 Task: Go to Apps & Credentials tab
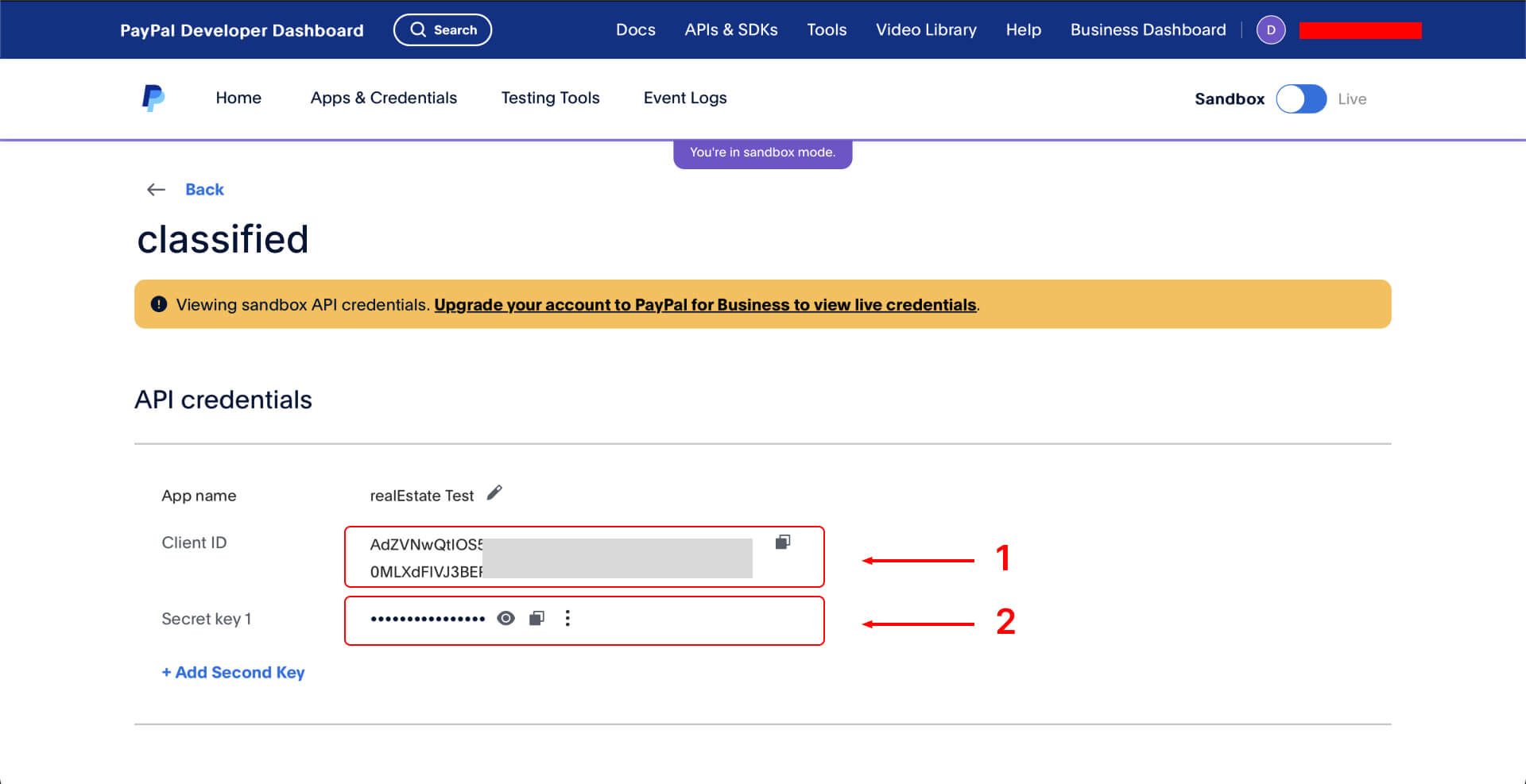click(383, 98)
